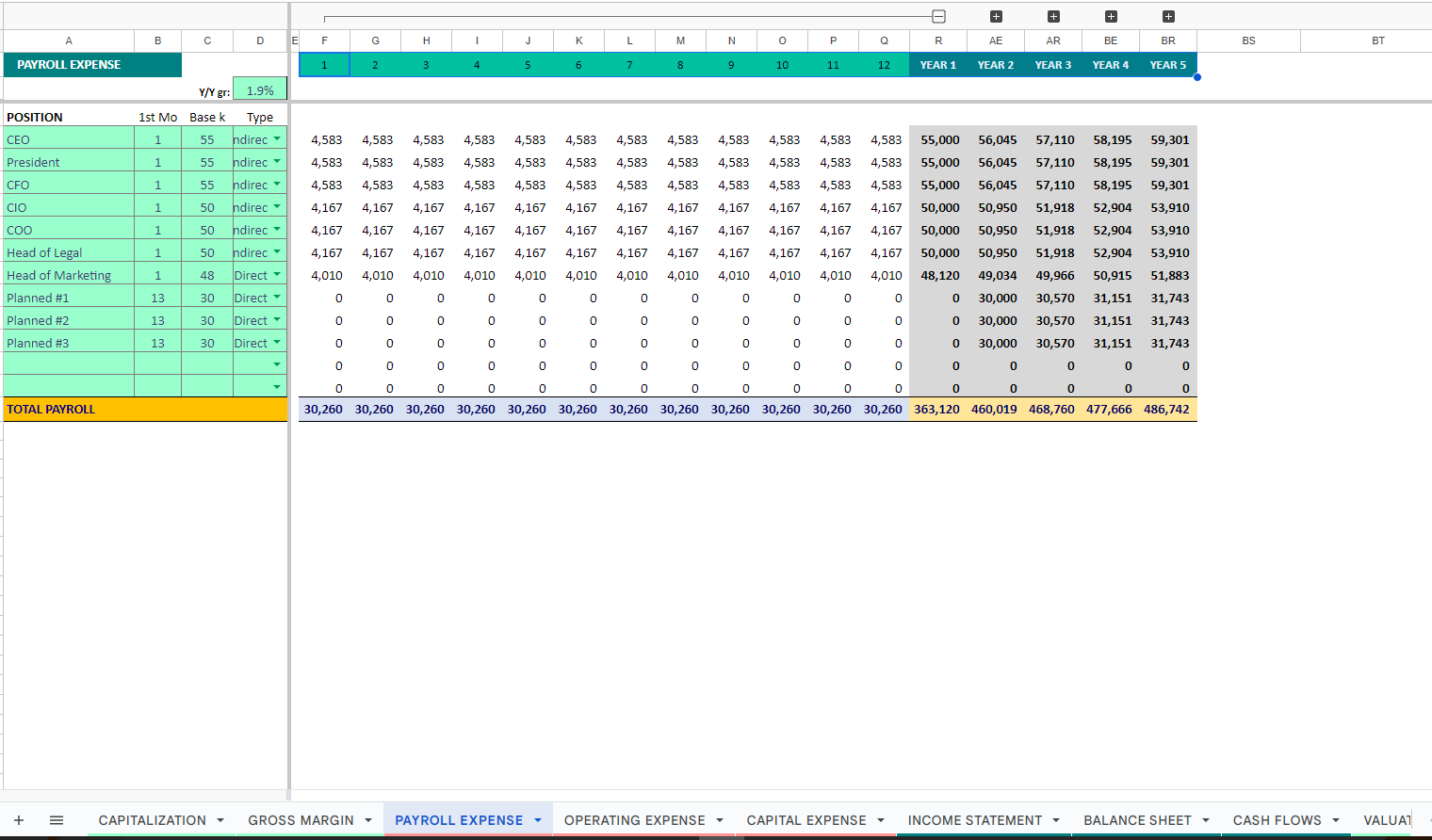Switch to the INCOME STATEMENT tab
Screen dimensions: 1432x840
[x=974, y=820]
